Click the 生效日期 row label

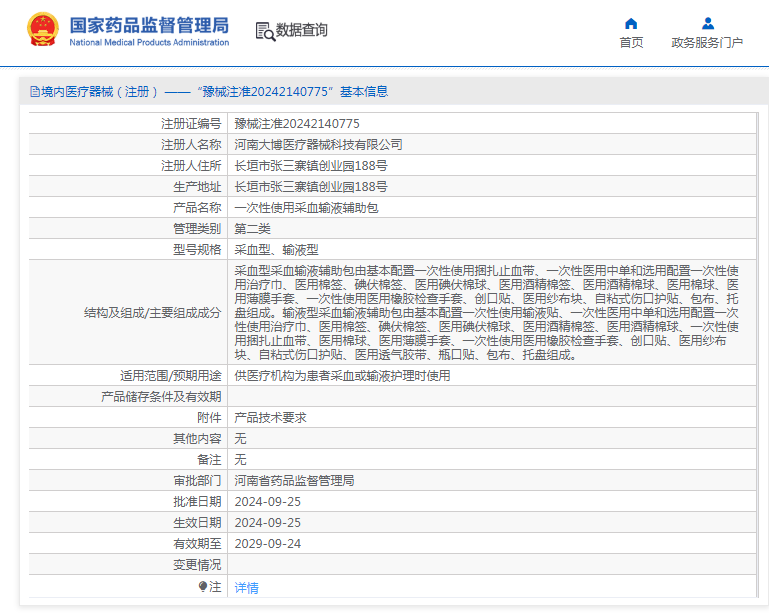coord(197,523)
